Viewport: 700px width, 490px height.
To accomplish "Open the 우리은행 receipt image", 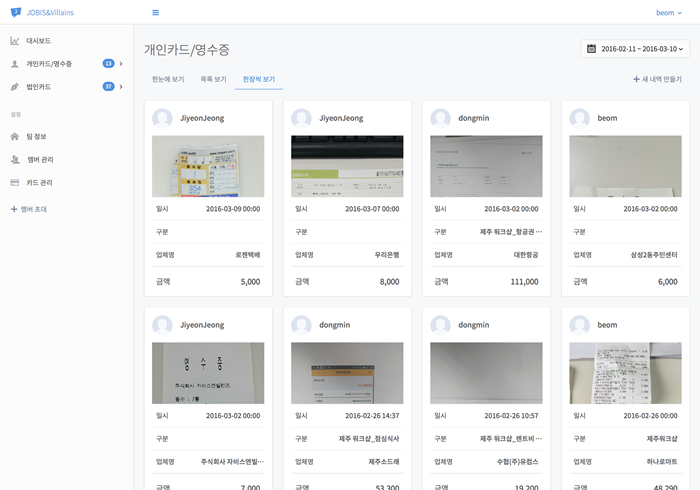I will 347,166.
